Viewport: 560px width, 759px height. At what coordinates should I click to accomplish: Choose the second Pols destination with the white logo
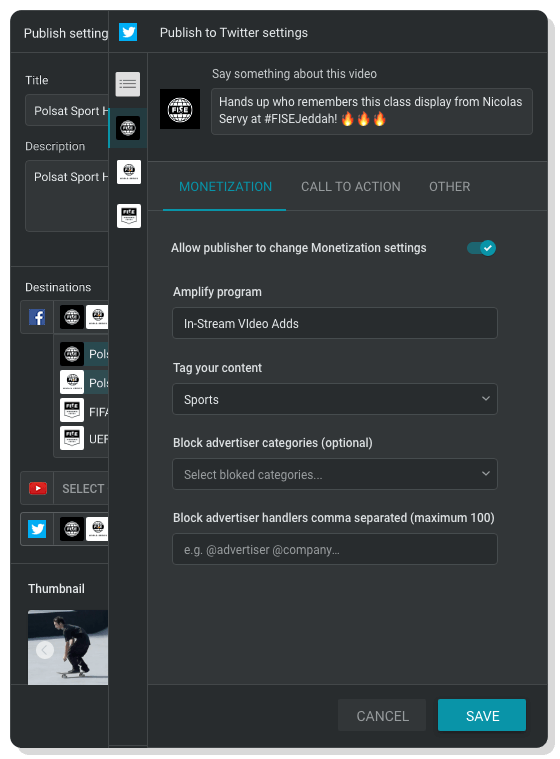click(84, 382)
